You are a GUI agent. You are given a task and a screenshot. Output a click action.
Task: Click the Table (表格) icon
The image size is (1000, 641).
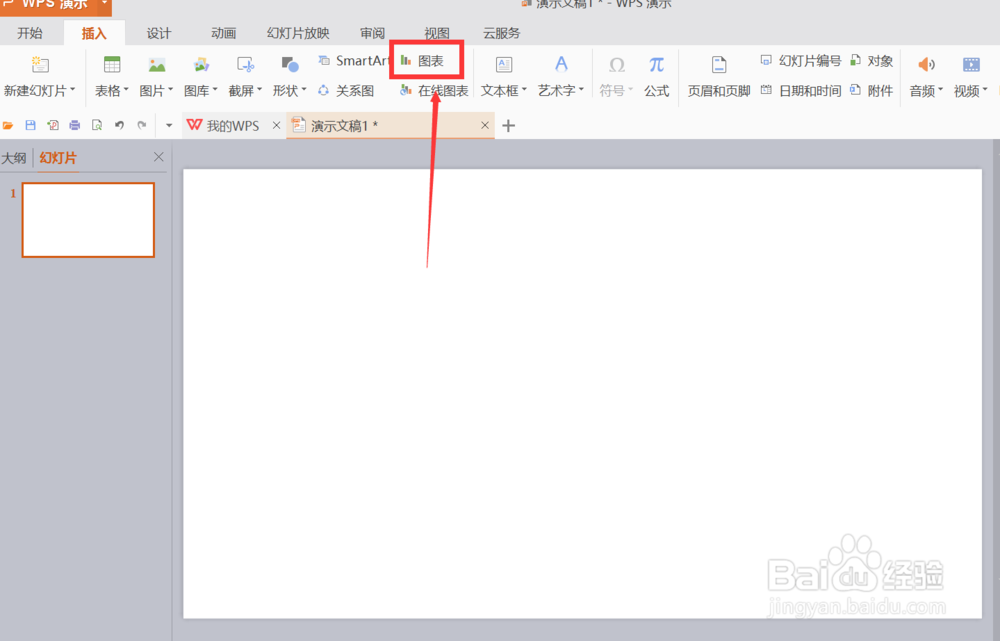tap(112, 64)
